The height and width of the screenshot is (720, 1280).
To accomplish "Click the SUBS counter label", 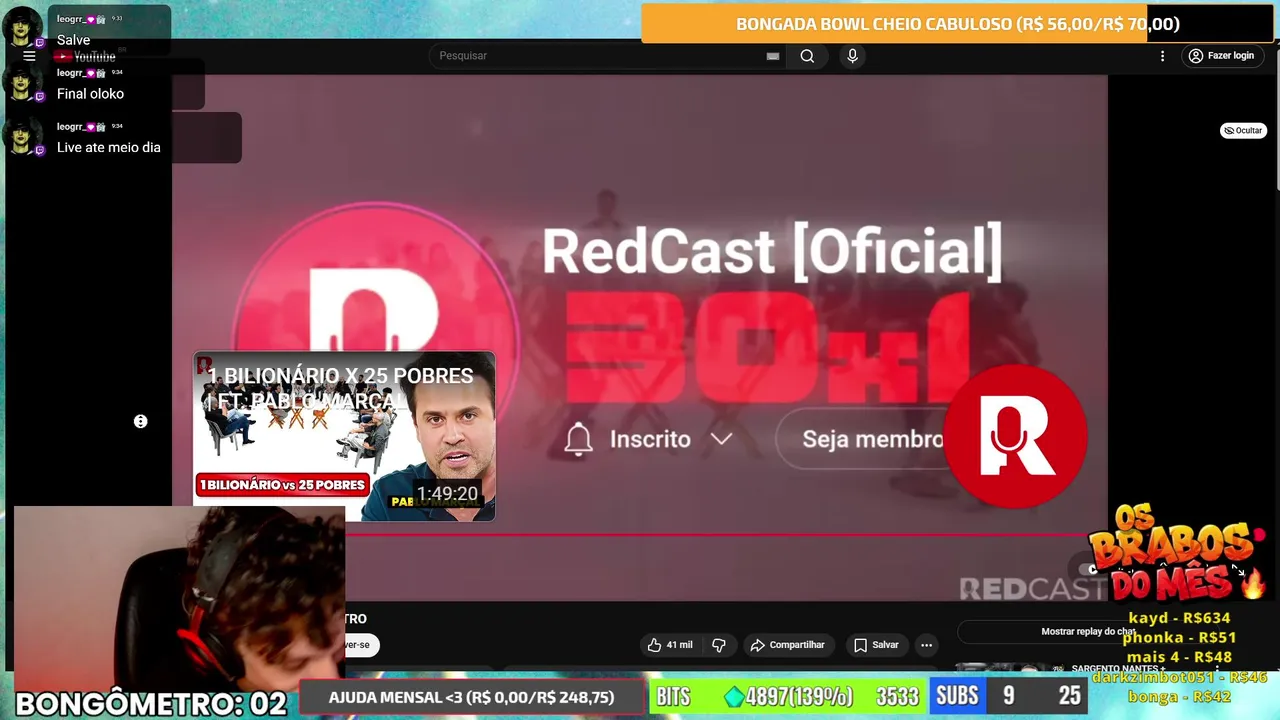I will point(957,696).
